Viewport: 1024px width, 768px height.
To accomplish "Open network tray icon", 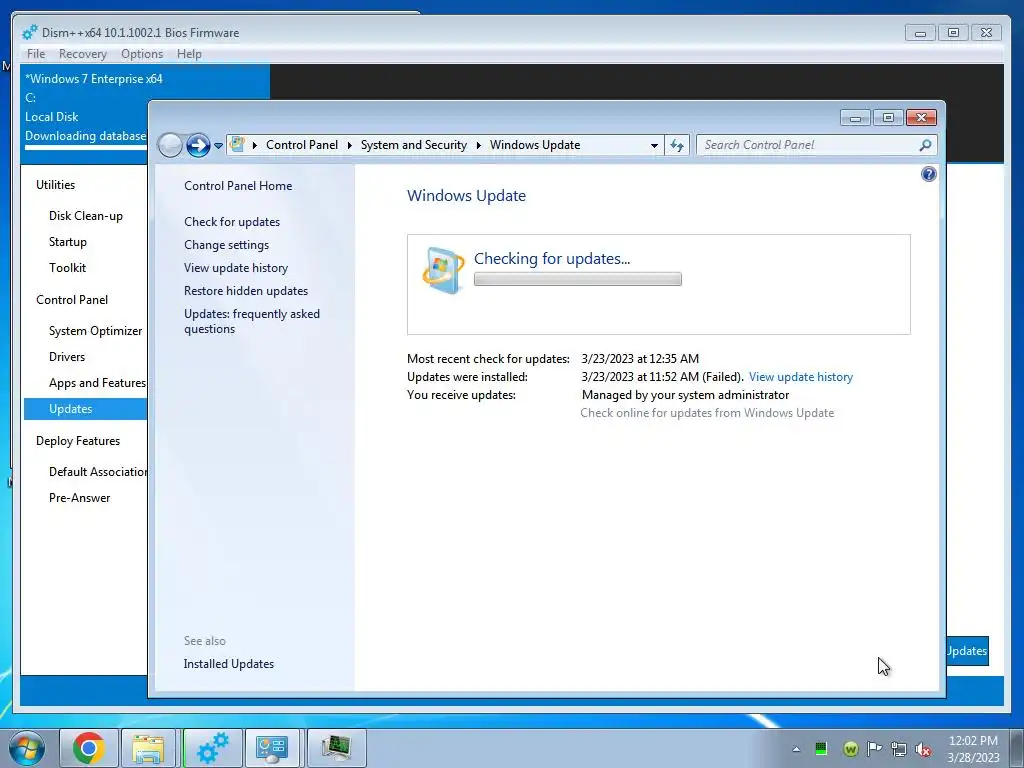I will click(899, 749).
